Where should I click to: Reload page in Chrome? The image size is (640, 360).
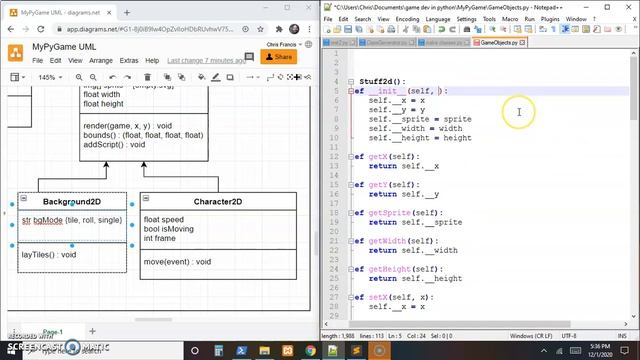coord(40,29)
